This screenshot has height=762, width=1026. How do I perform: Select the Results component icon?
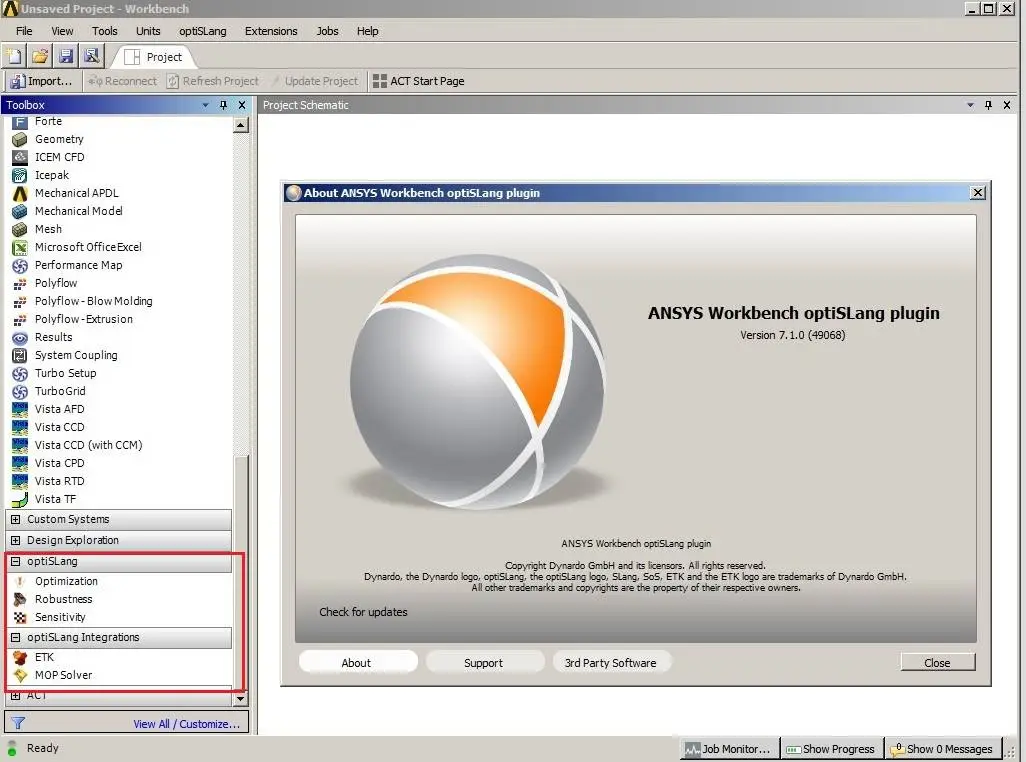[20, 337]
